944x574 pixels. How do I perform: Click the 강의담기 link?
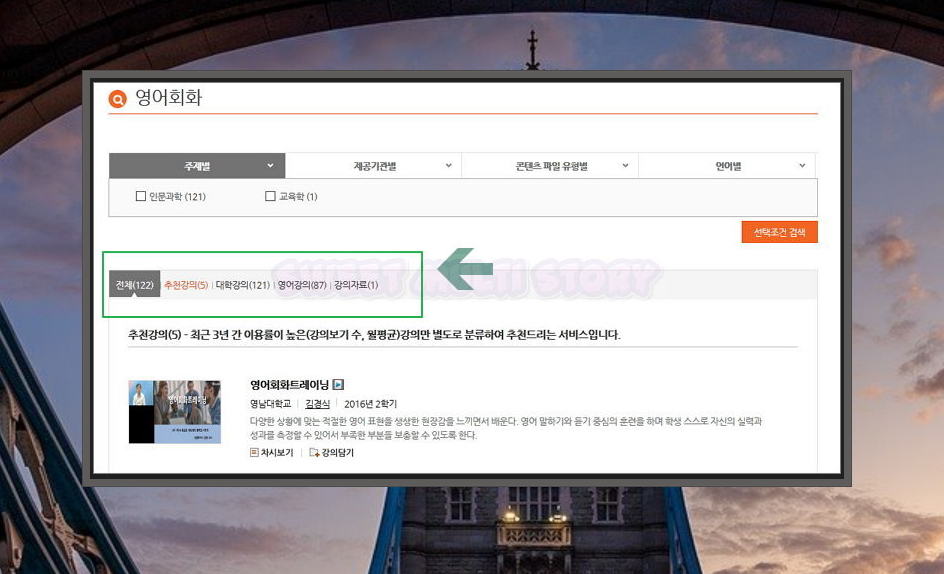tap(338, 452)
